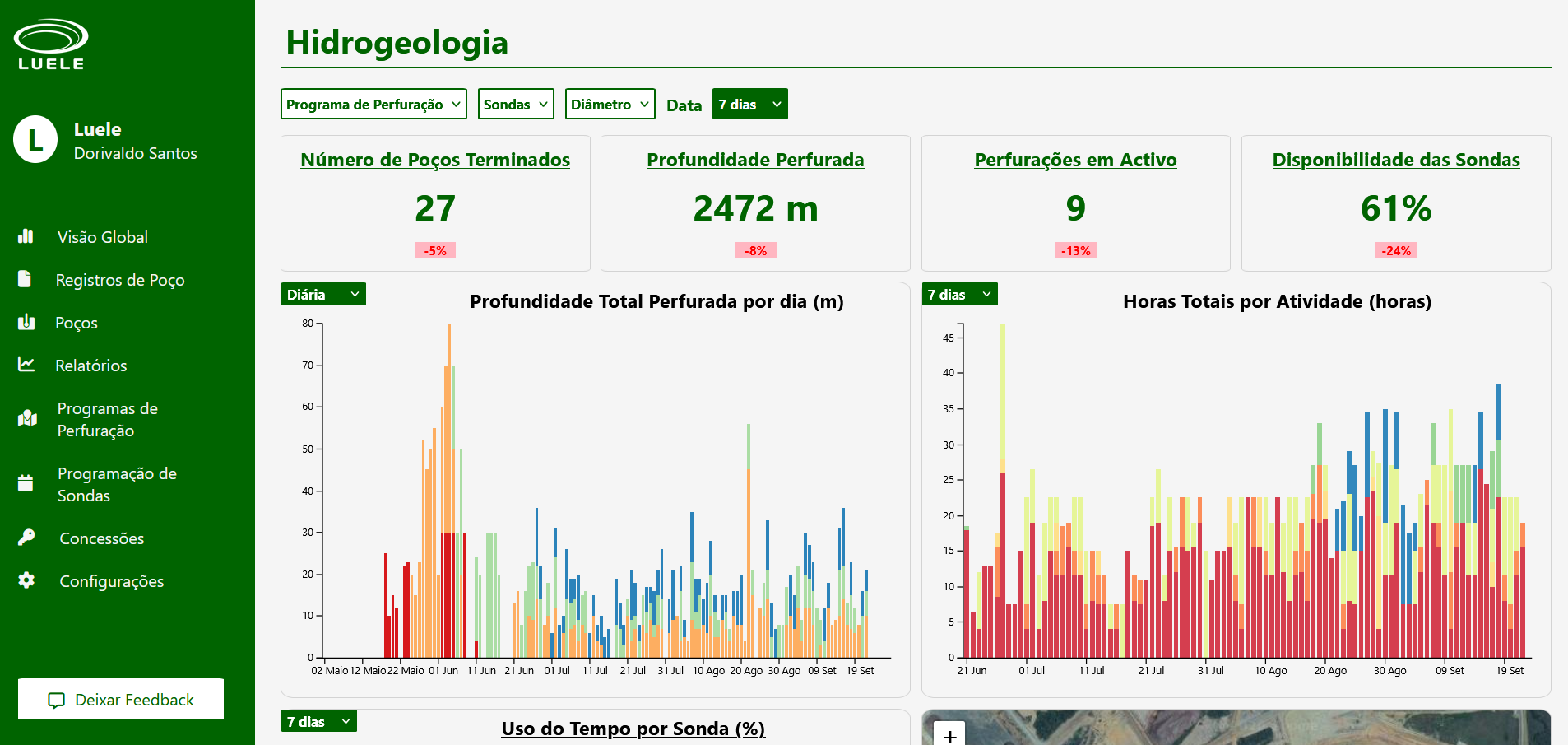
Task: Open the Diâmetro filter dropdown
Action: (x=610, y=105)
